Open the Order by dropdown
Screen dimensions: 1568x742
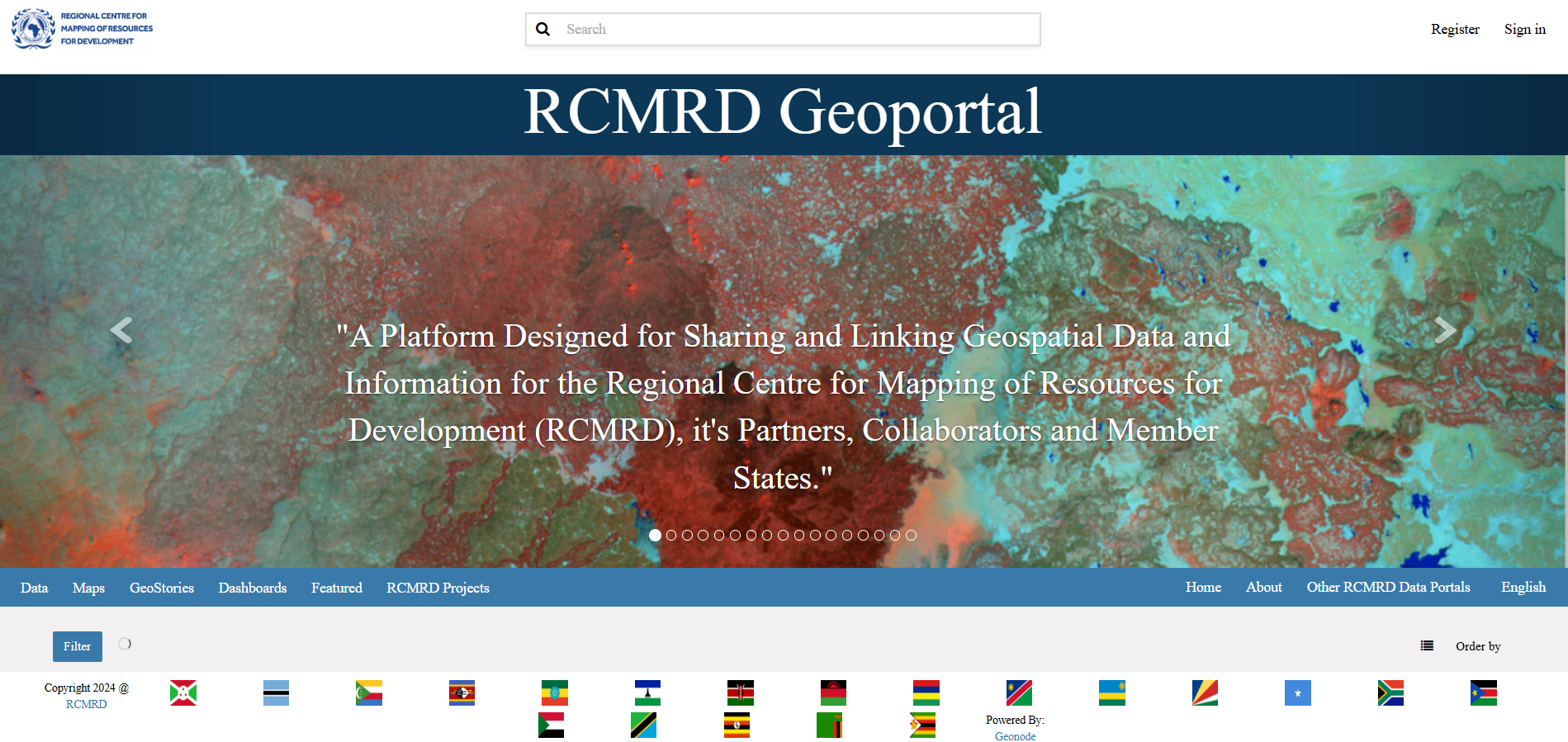pos(1477,646)
